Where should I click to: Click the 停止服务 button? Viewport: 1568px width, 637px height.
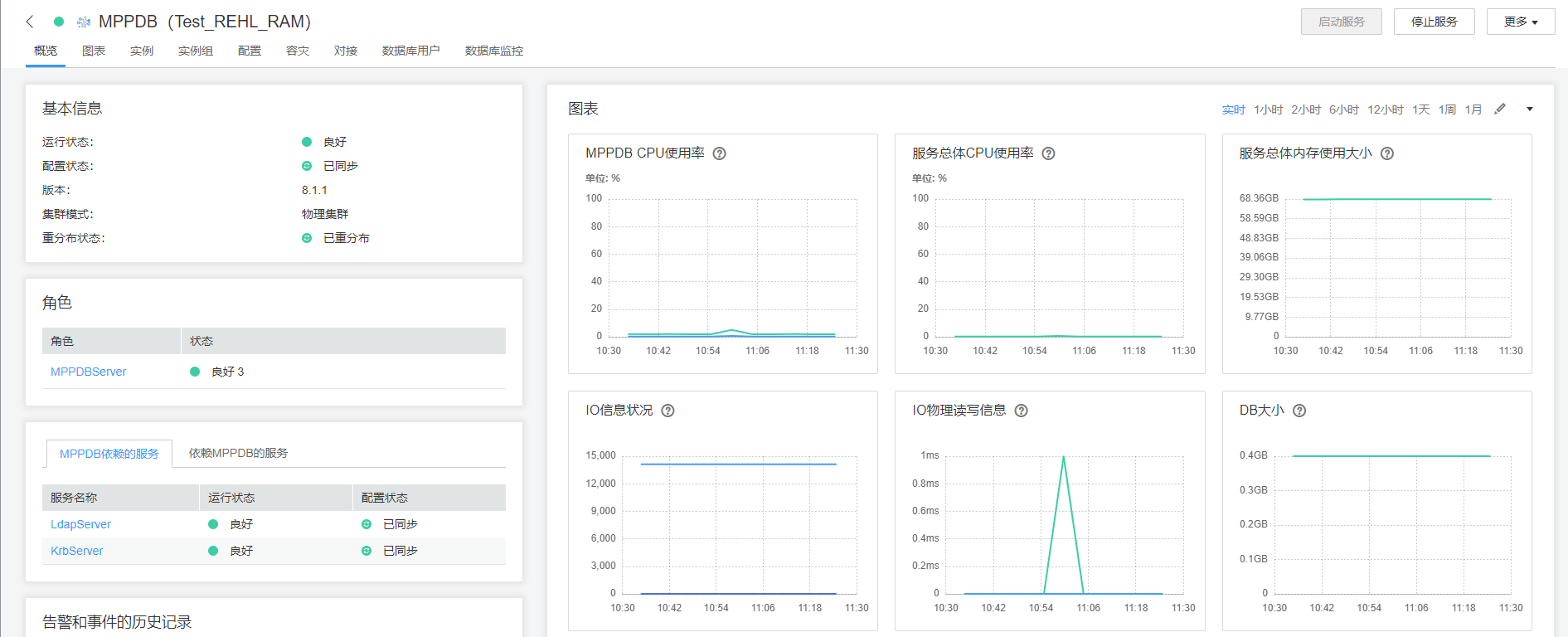[1435, 22]
